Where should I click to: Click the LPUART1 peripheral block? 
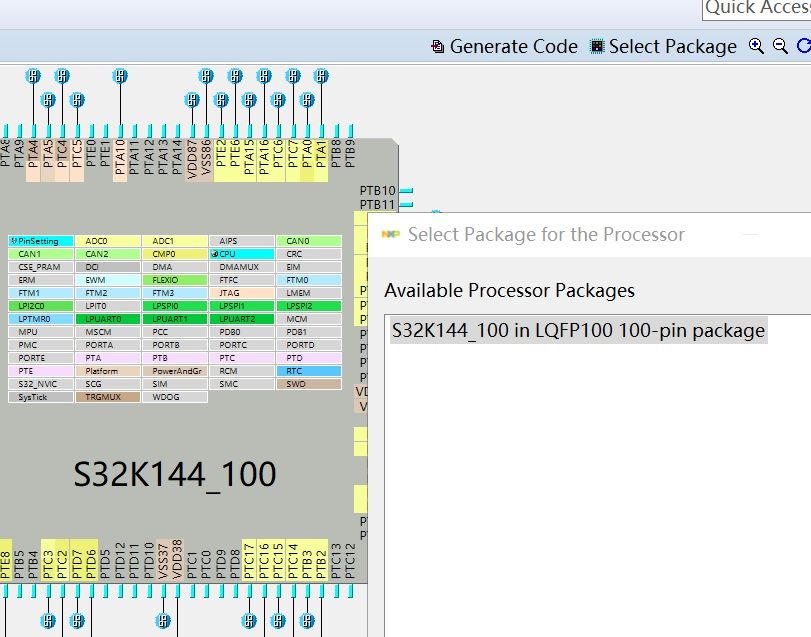coord(175,319)
